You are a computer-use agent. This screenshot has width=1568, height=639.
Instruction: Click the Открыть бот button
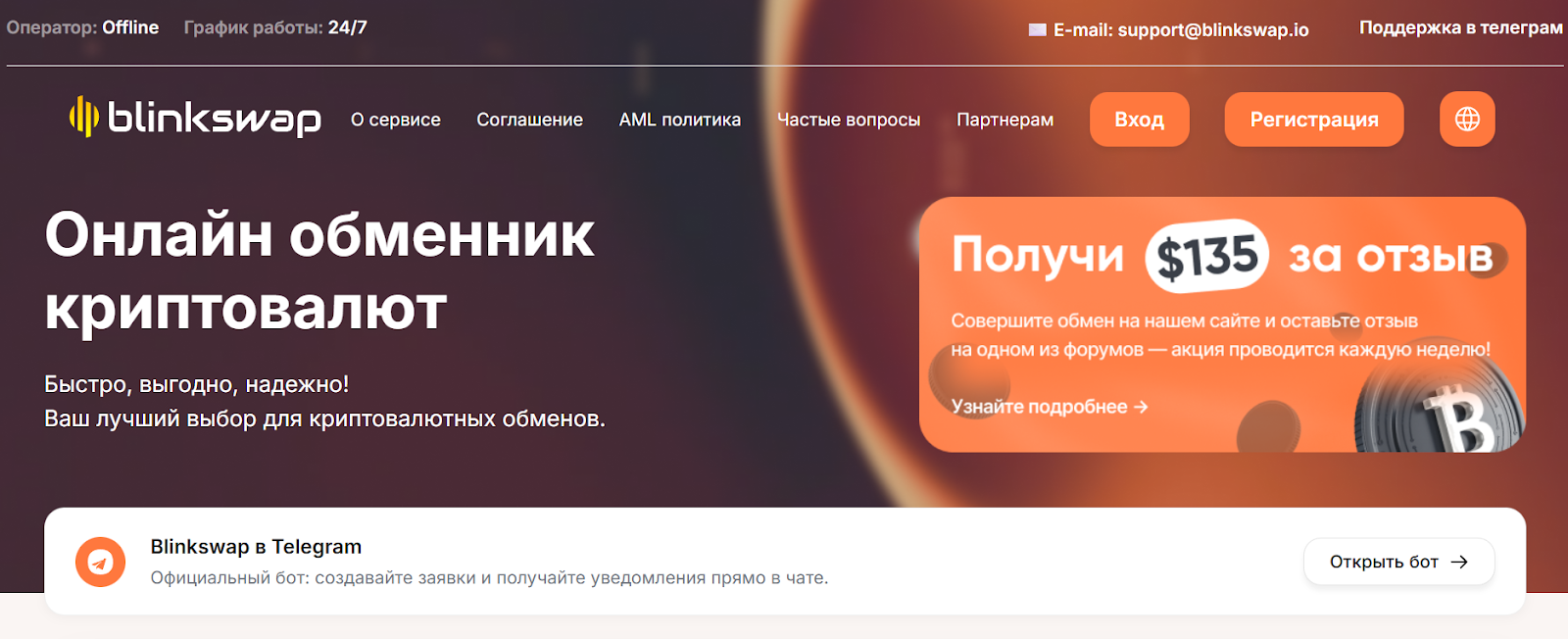[x=1398, y=562]
